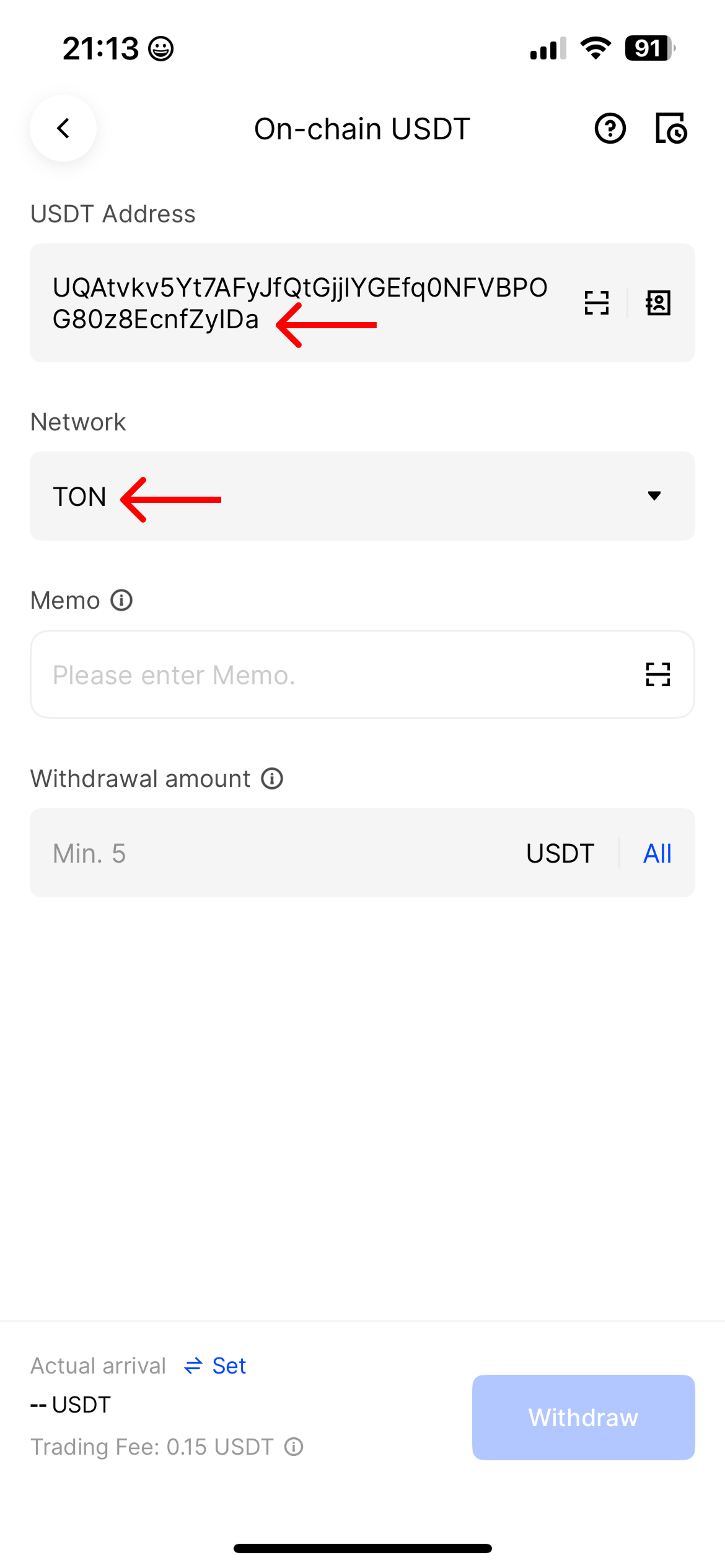Tap the On-chain USDT title
Image resolution: width=725 pixels, height=1568 pixels.
coord(362,129)
